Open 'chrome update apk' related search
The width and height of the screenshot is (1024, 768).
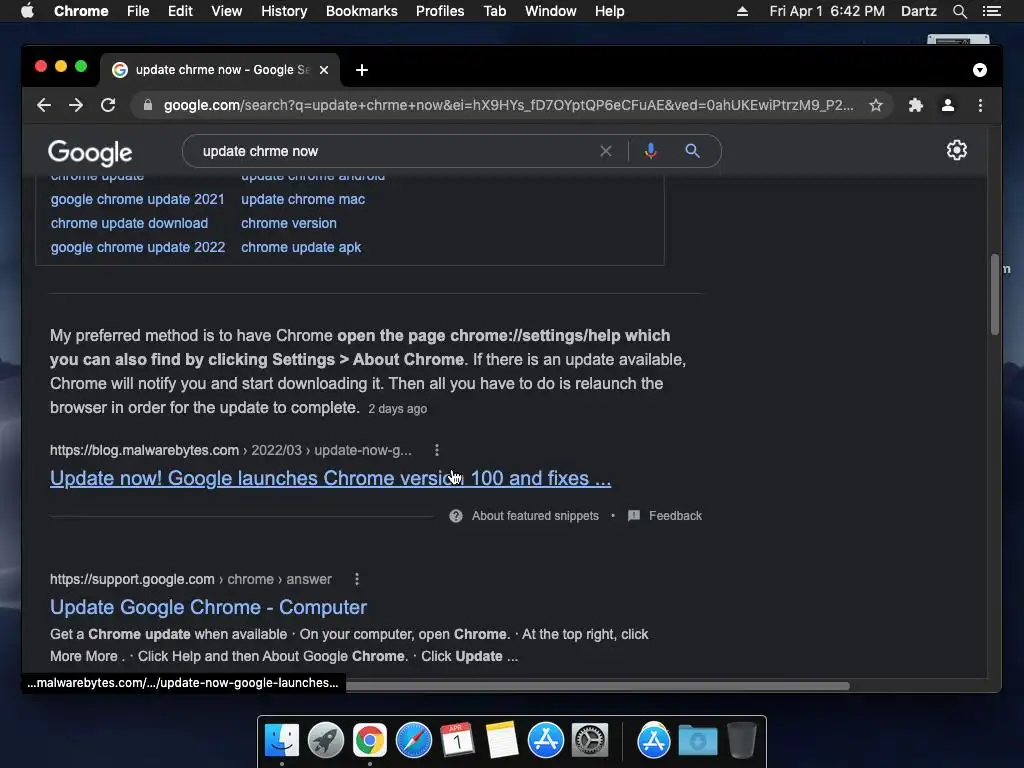[x=301, y=248]
